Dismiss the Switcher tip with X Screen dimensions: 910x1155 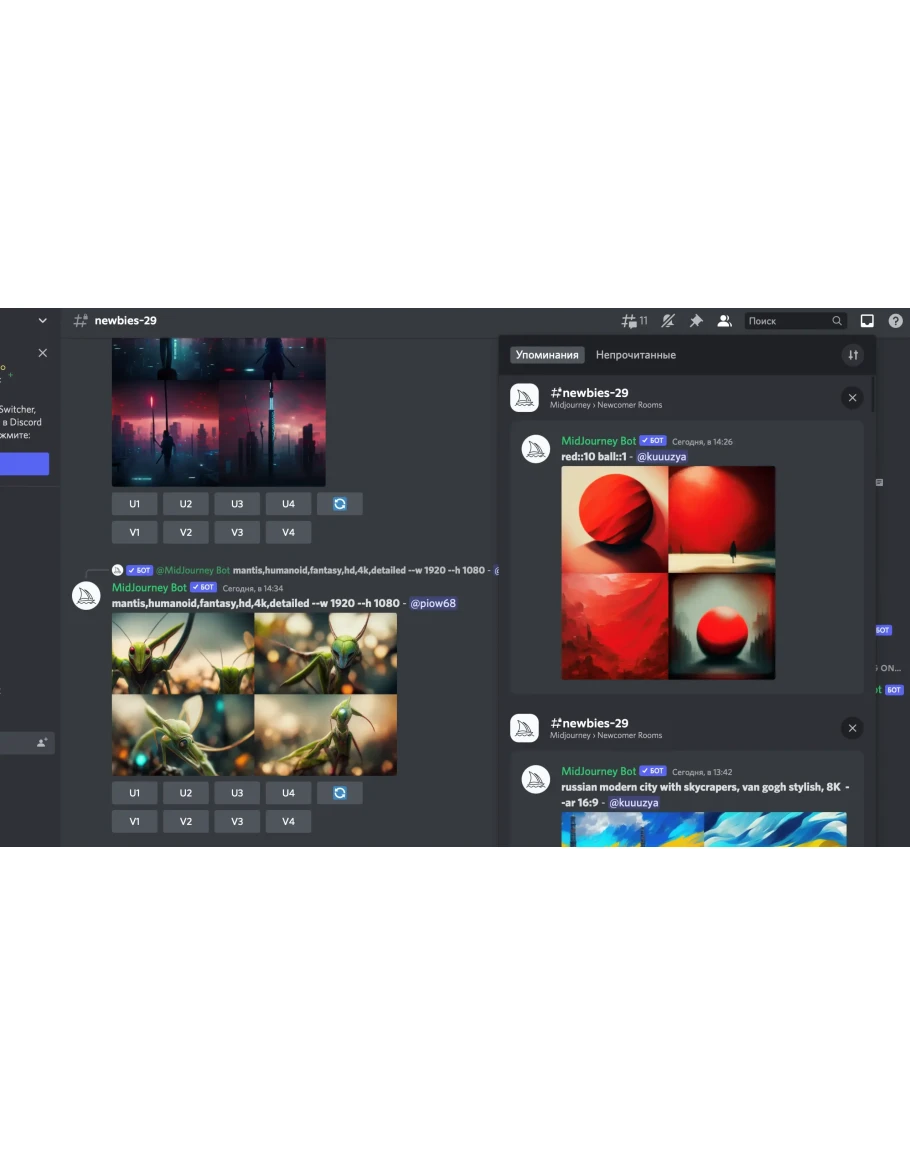(42, 353)
